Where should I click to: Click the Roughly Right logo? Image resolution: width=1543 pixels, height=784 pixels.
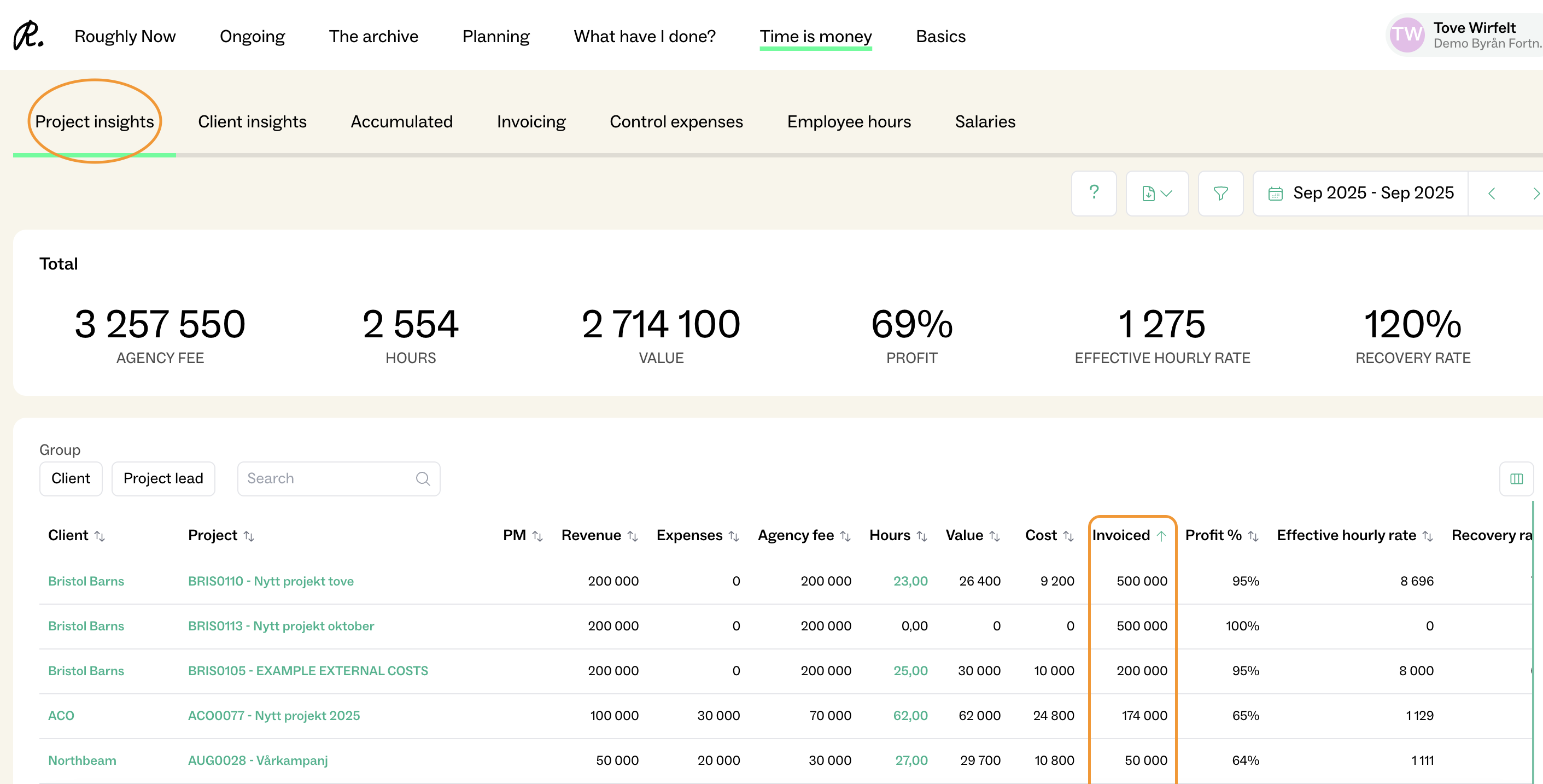(x=28, y=36)
